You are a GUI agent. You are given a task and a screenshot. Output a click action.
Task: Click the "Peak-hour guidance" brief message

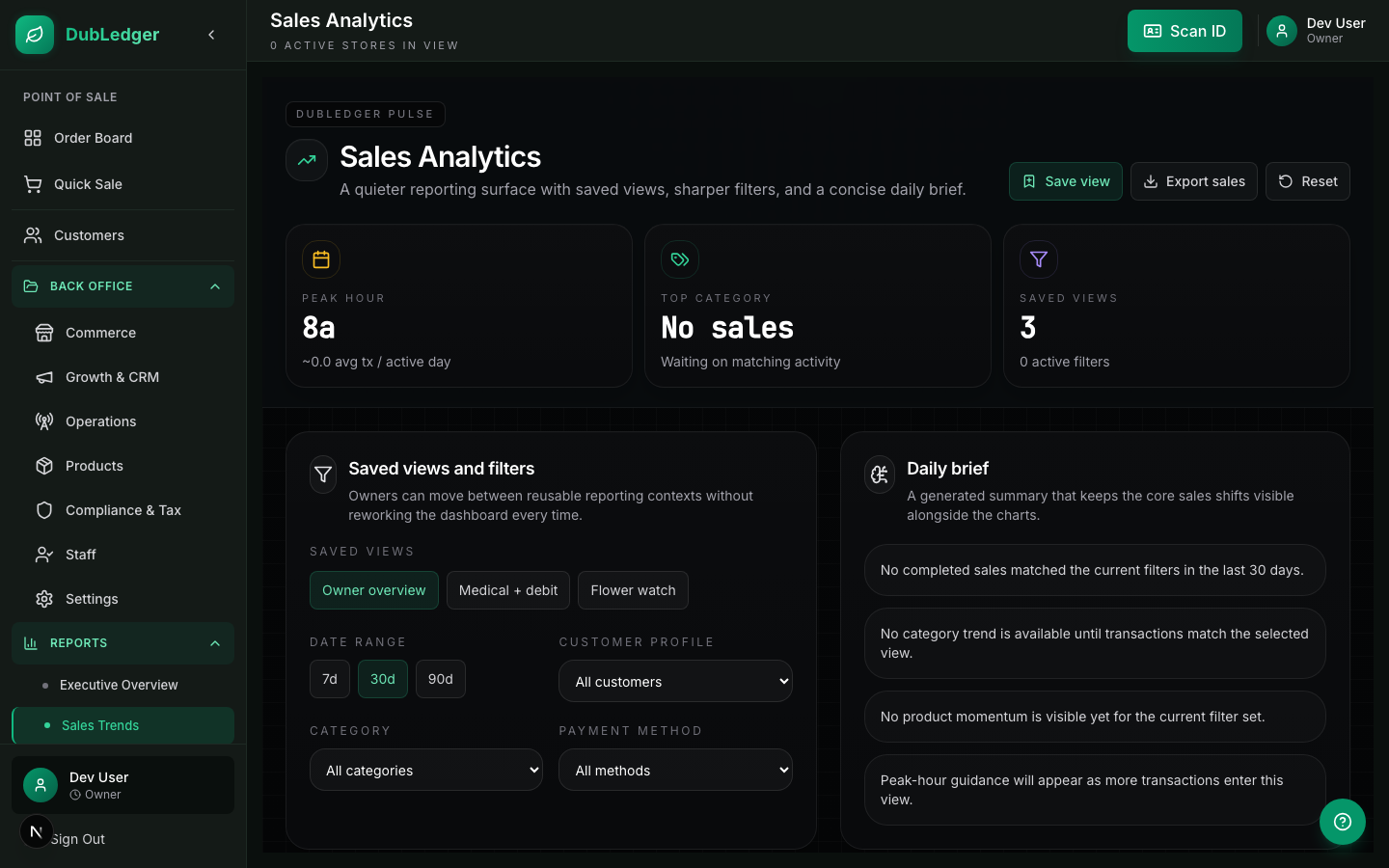(1095, 790)
